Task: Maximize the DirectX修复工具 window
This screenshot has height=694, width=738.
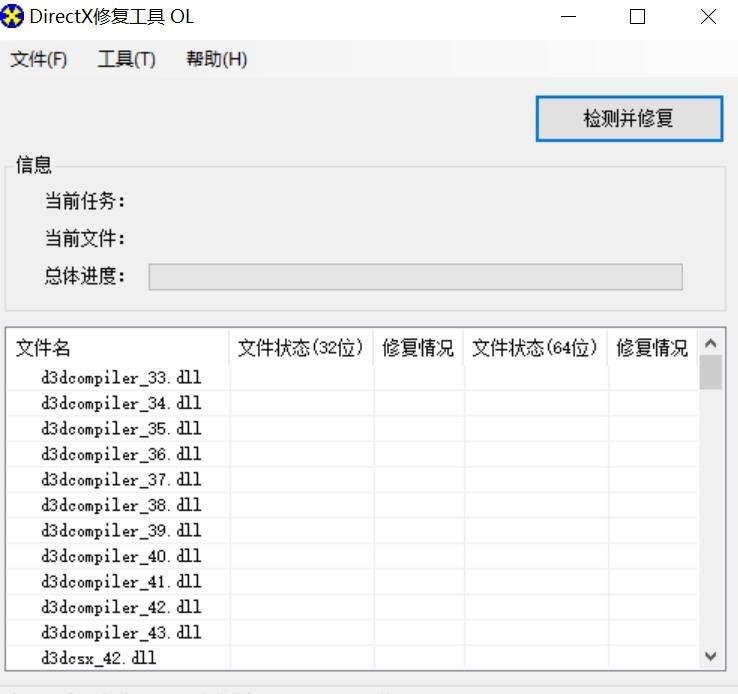Action: tap(637, 17)
